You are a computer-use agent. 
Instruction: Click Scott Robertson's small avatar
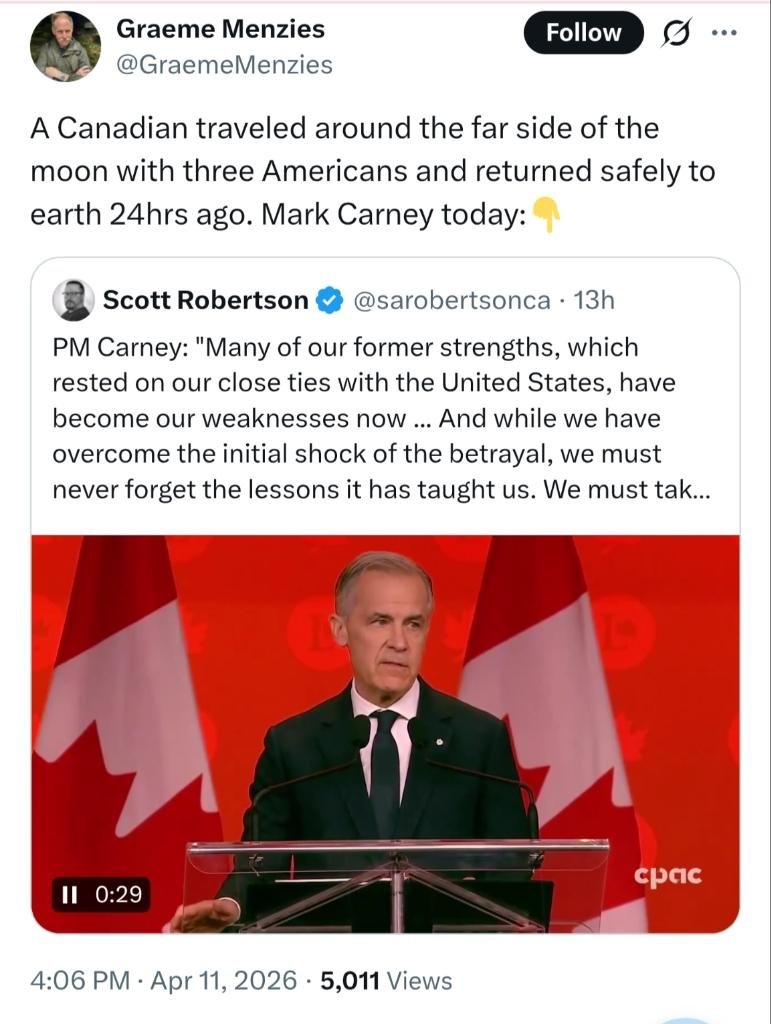[73, 300]
